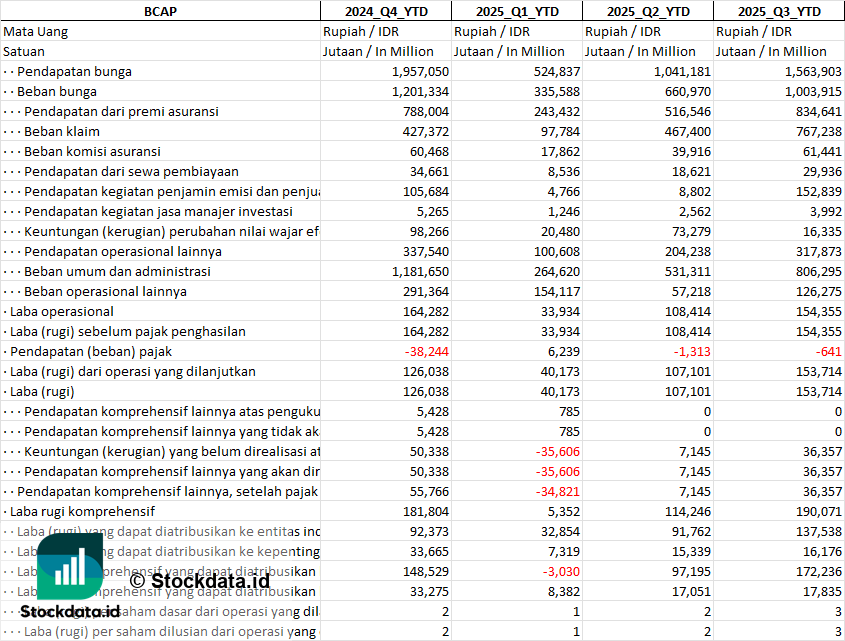Select the 2025_Q3_YTD column header
Image resolution: width=845 pixels, height=641 pixels.
tap(779, 11)
